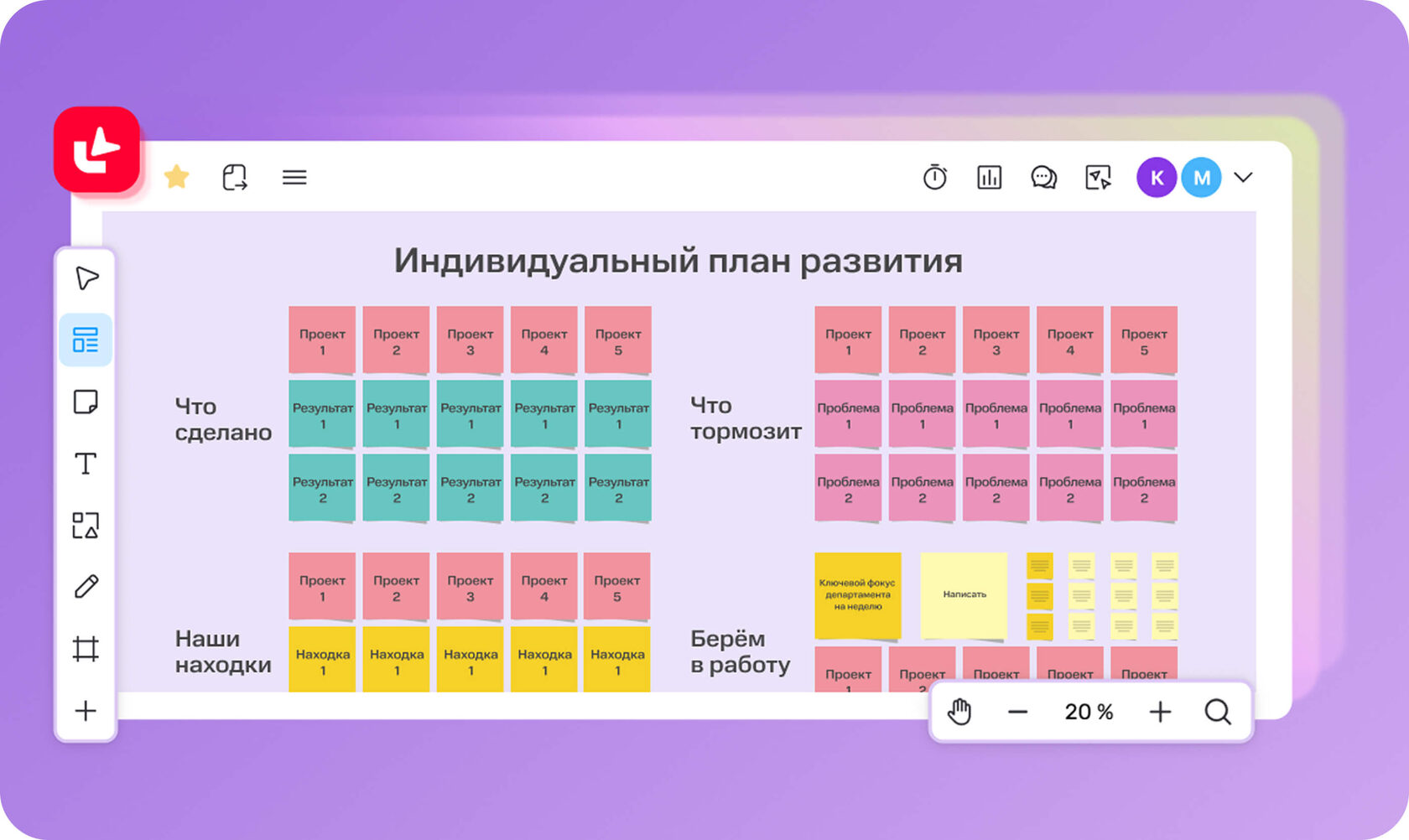Toggle collaborator cursors visibility
The height and width of the screenshot is (840, 1409).
pyautogui.click(x=1097, y=177)
